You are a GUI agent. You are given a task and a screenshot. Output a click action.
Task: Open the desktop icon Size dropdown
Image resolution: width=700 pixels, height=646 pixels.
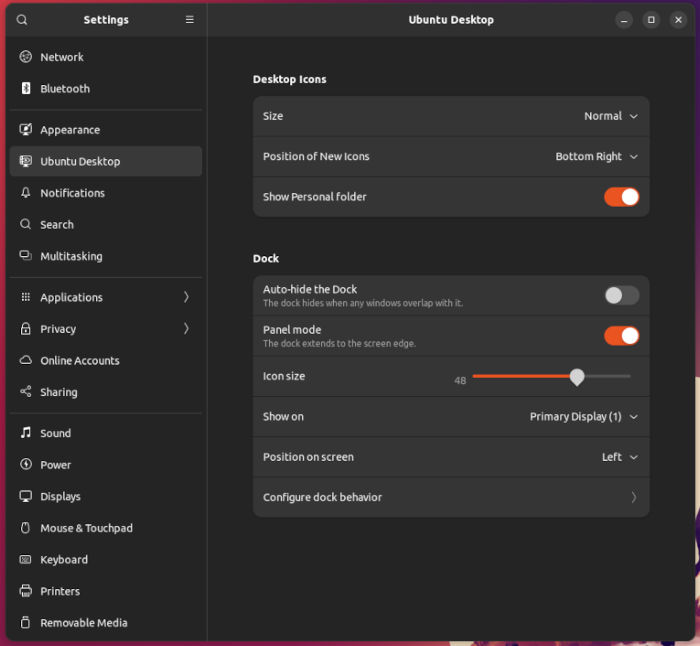pyautogui.click(x=610, y=116)
